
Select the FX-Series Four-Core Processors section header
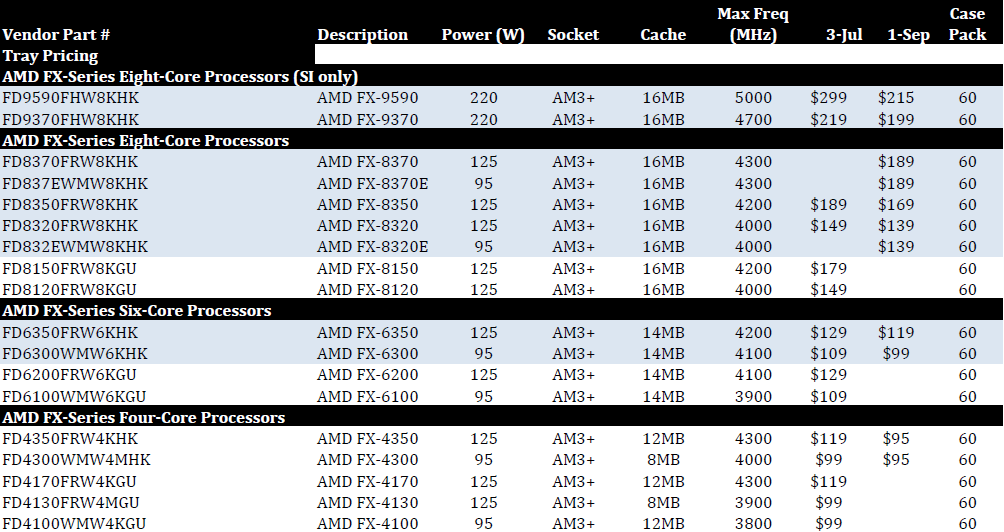(x=143, y=418)
